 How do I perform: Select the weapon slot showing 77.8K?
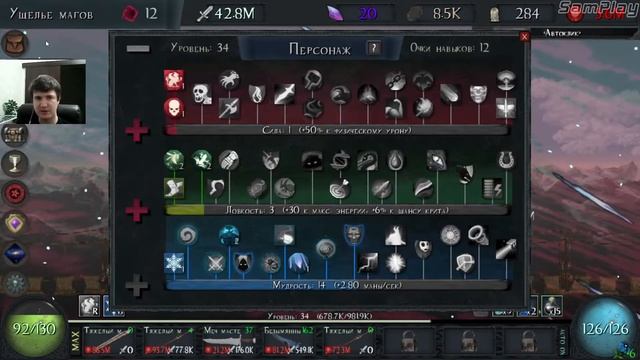(169, 340)
